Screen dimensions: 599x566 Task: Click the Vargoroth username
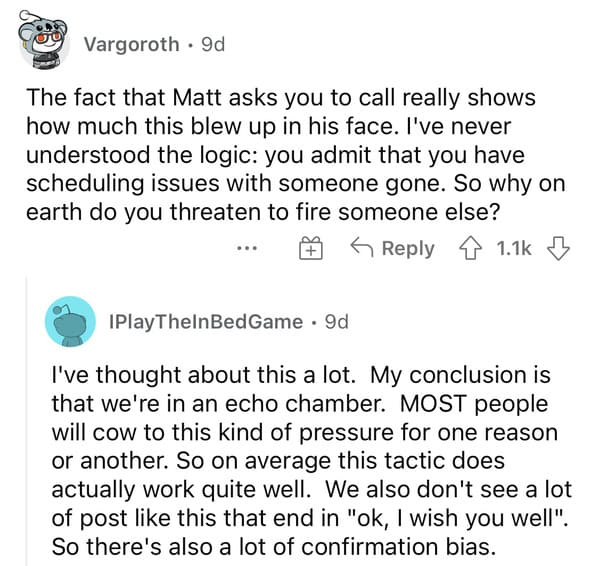[131, 44]
